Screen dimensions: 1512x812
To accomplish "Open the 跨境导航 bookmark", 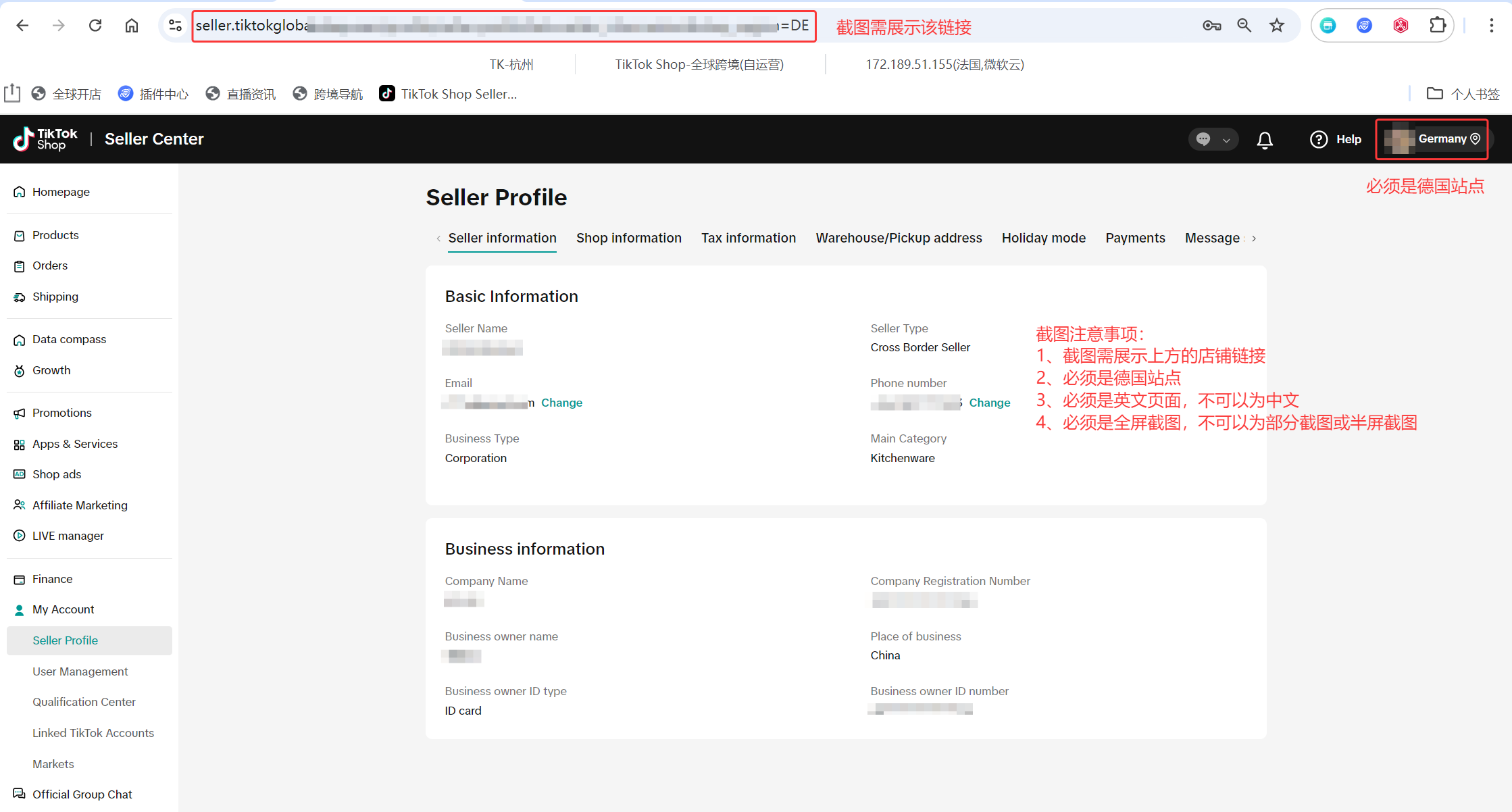I will tap(328, 94).
